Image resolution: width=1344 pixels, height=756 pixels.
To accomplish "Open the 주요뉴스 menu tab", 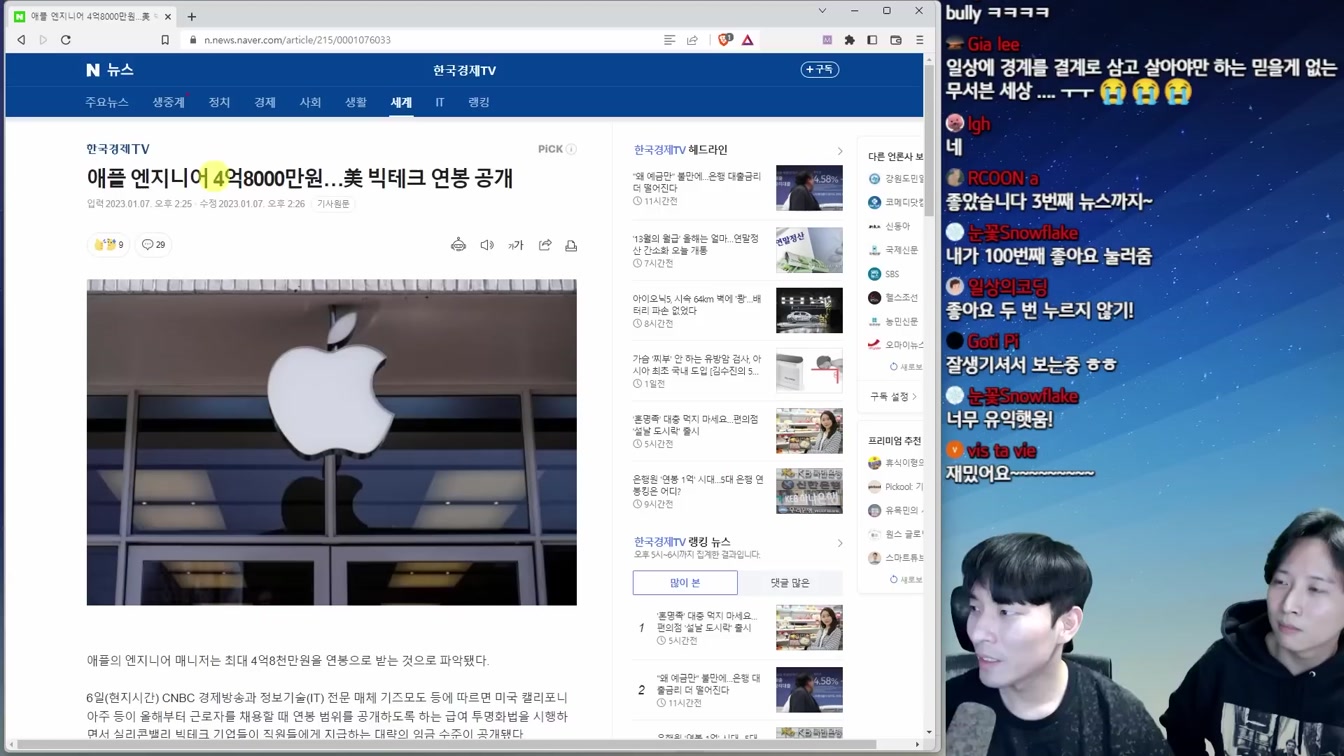I will pos(107,102).
